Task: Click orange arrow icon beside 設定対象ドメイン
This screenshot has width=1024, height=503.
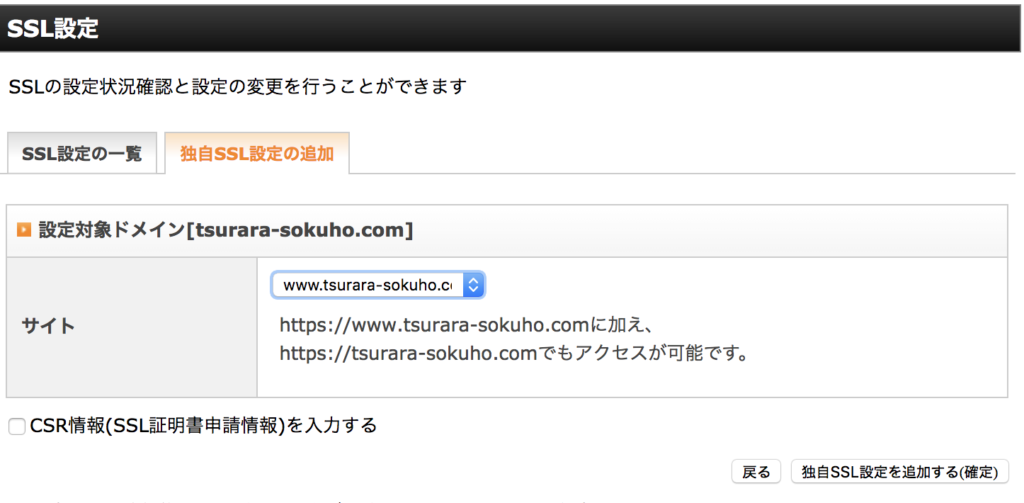Action: [24, 230]
